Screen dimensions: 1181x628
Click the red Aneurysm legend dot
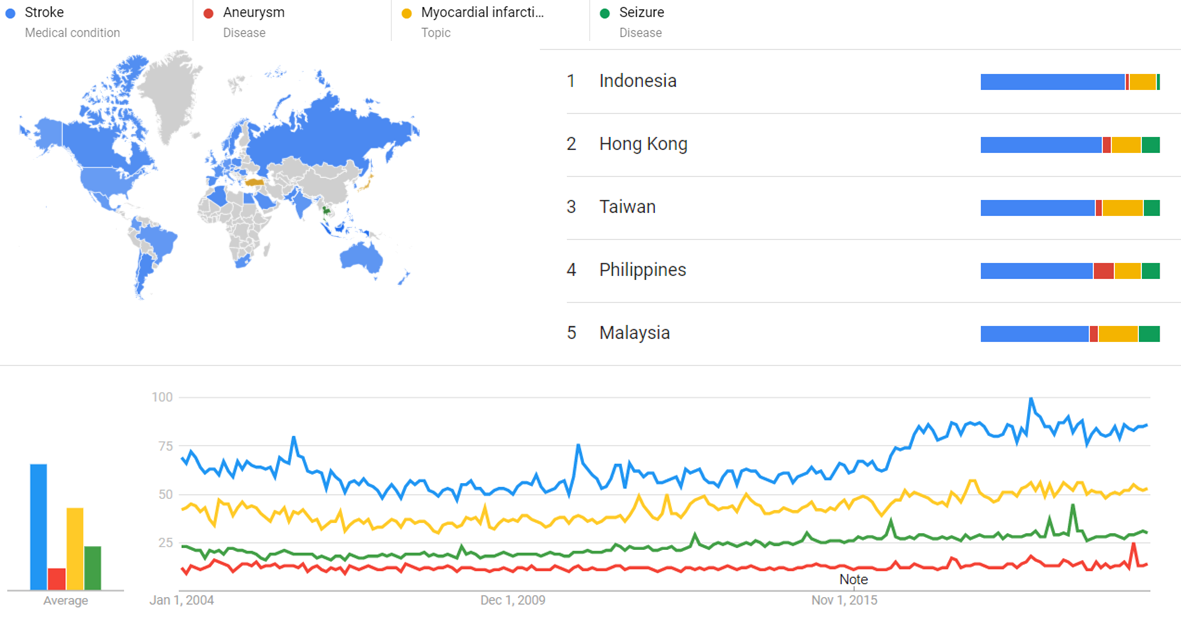point(209,13)
